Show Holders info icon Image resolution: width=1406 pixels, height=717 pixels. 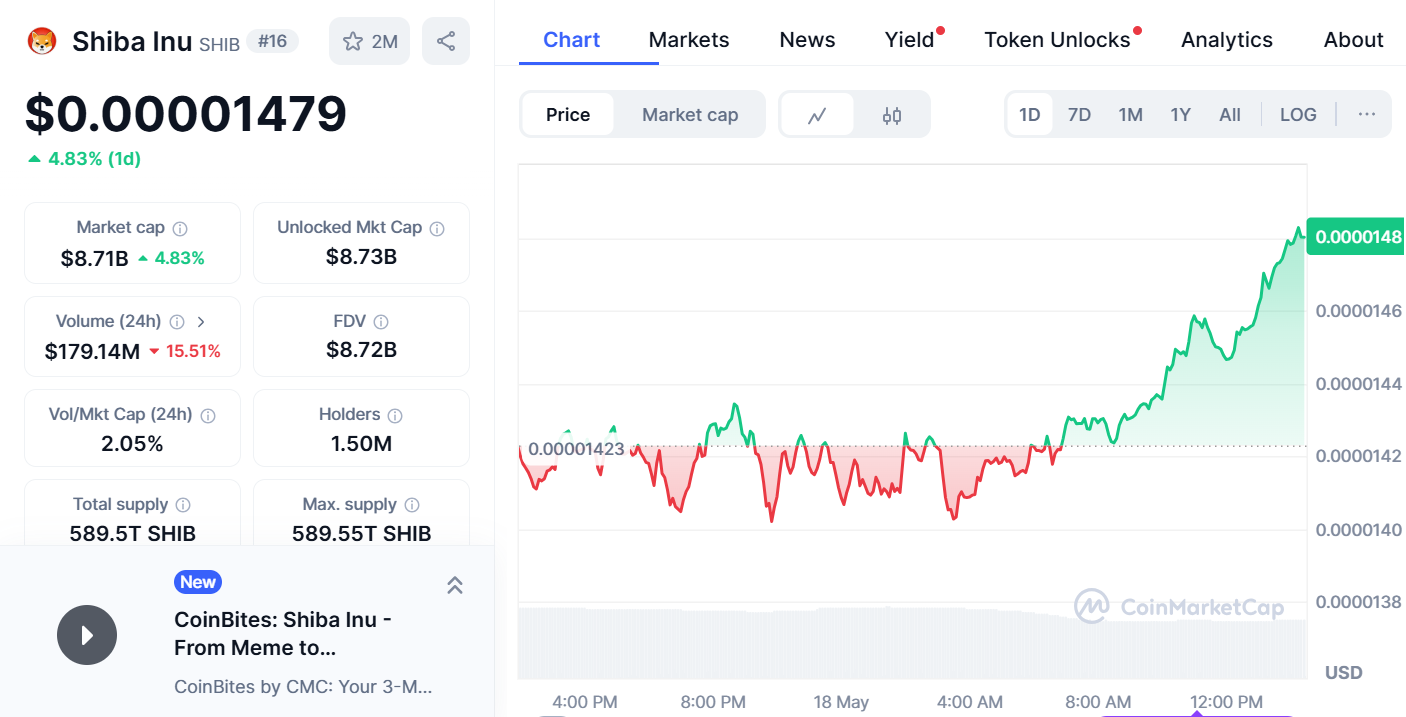(x=395, y=415)
